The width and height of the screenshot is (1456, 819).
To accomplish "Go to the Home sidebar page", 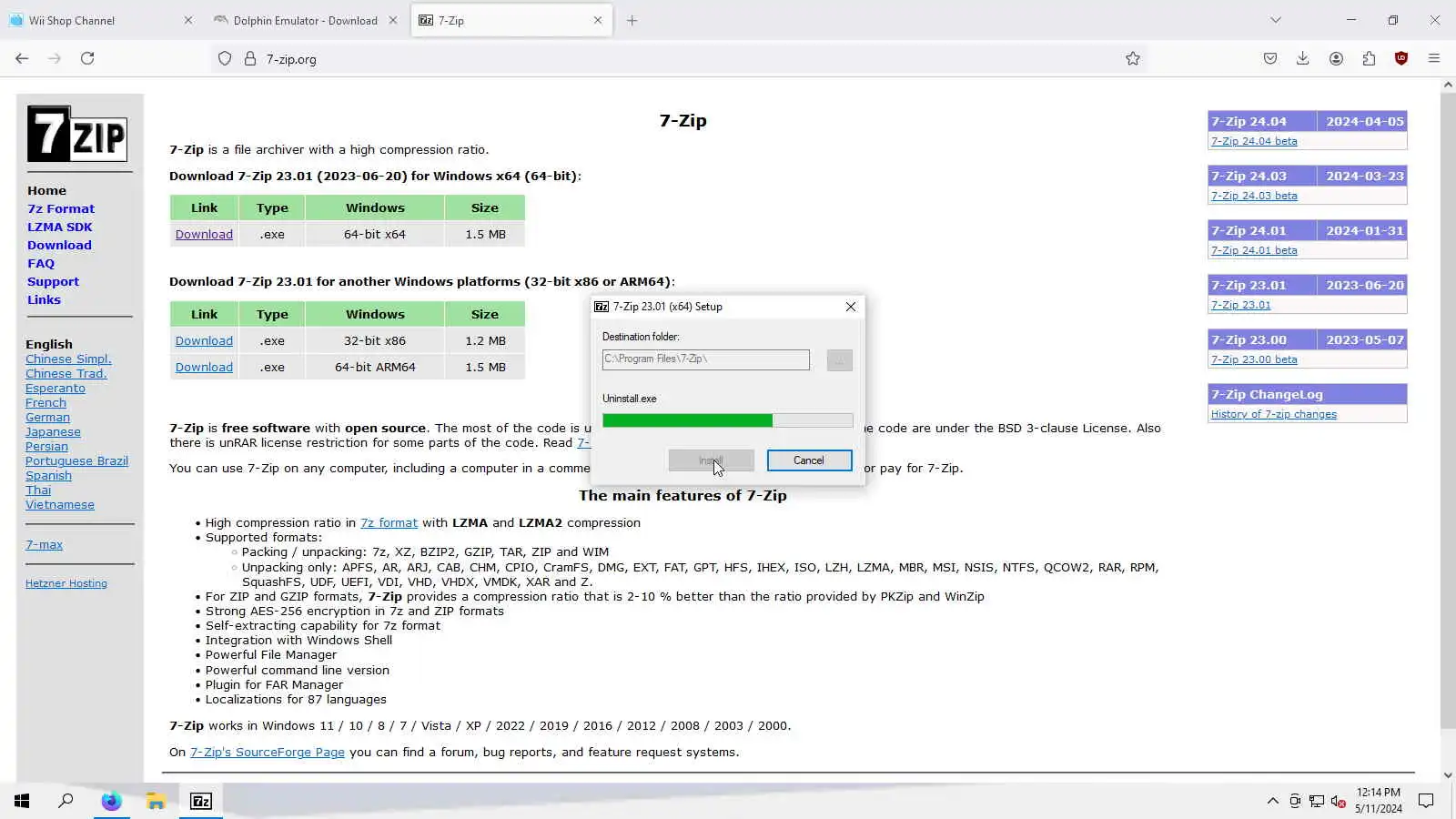I will (46, 190).
